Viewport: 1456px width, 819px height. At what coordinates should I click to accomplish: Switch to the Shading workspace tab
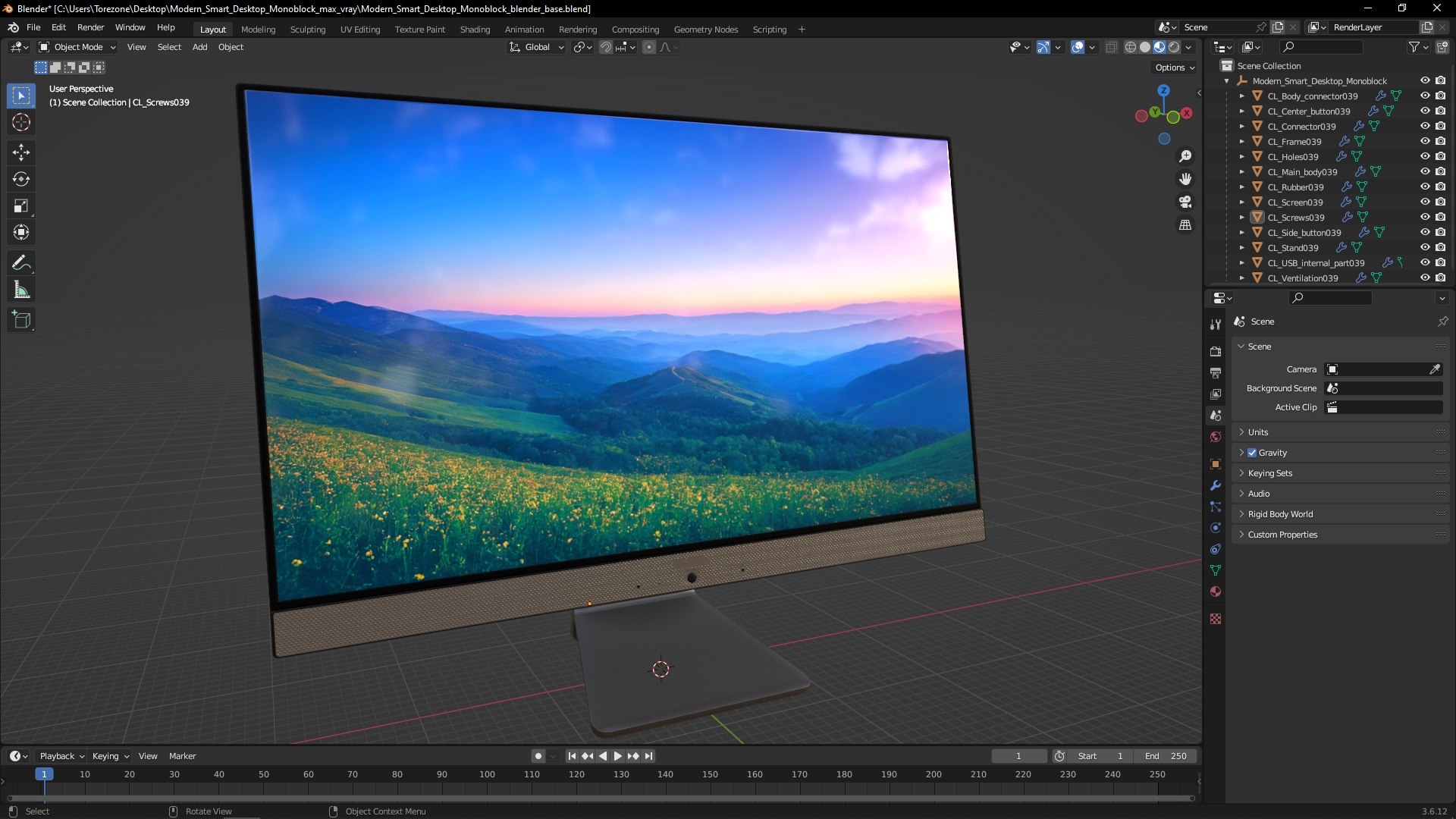(x=475, y=30)
